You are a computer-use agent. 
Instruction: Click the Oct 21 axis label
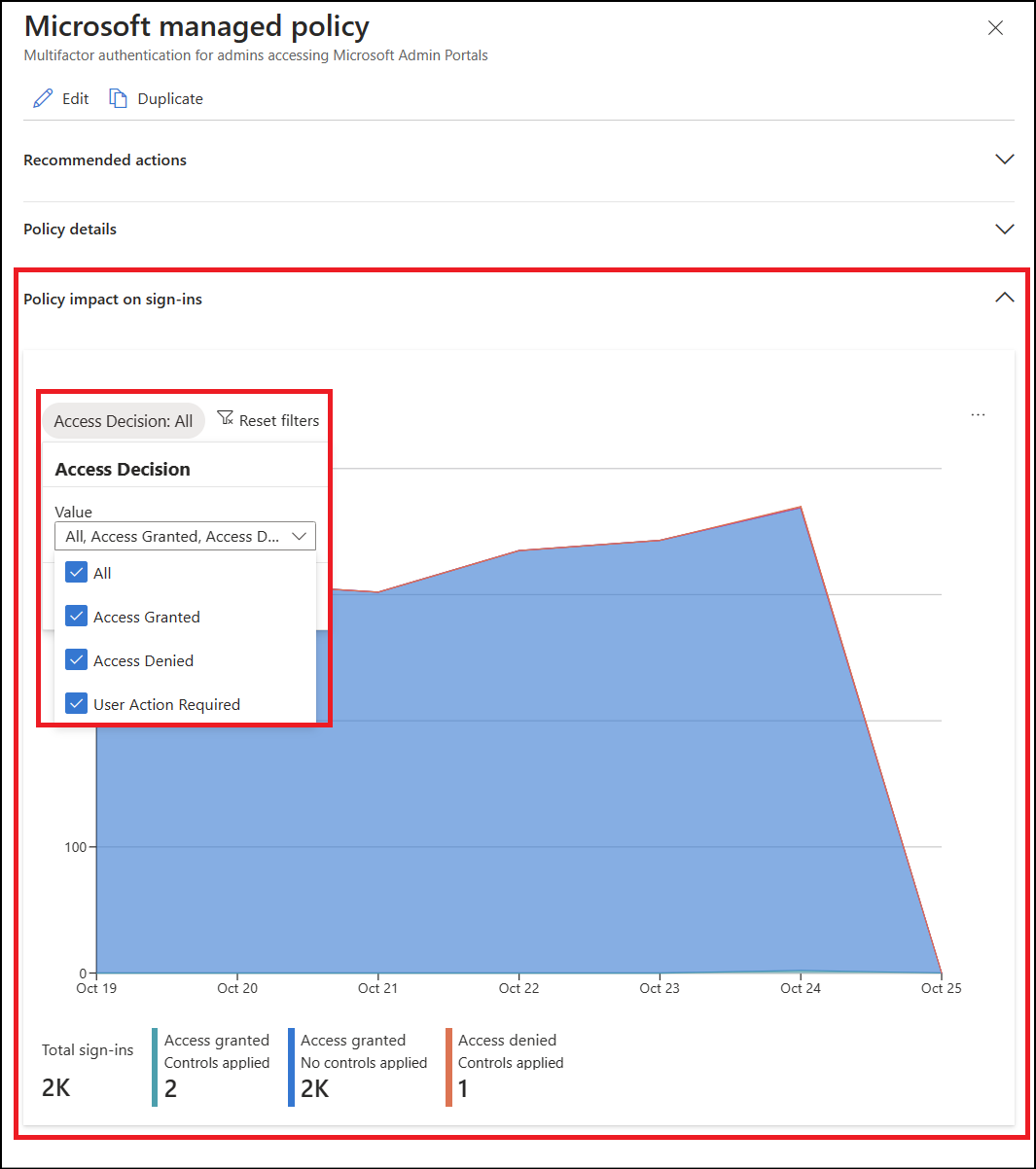point(377,988)
